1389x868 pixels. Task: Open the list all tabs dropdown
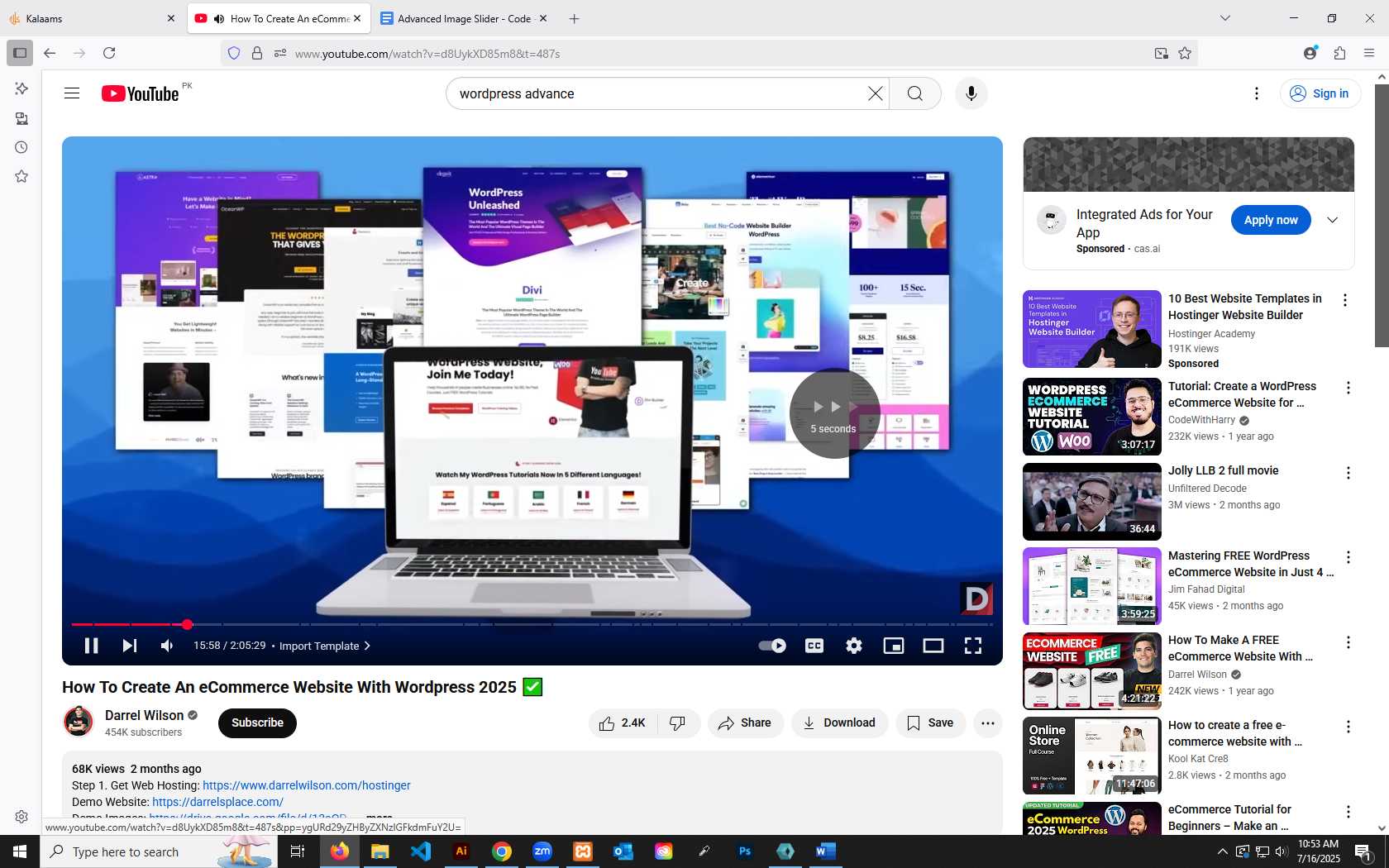coord(1225,18)
